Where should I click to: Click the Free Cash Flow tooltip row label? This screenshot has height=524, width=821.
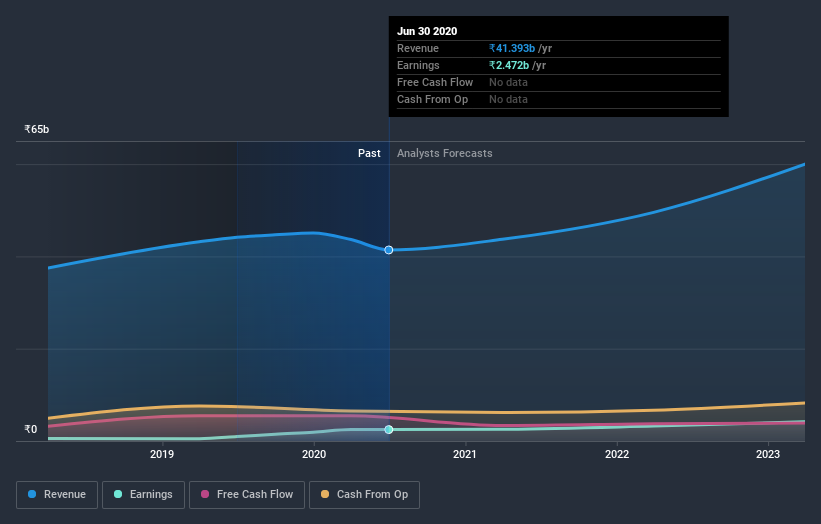click(435, 82)
